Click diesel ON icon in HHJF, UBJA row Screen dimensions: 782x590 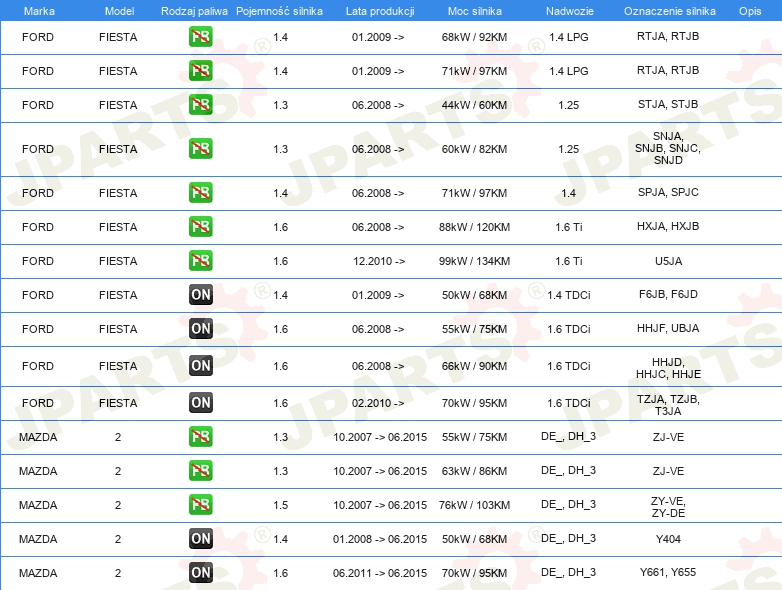pyautogui.click(x=200, y=329)
